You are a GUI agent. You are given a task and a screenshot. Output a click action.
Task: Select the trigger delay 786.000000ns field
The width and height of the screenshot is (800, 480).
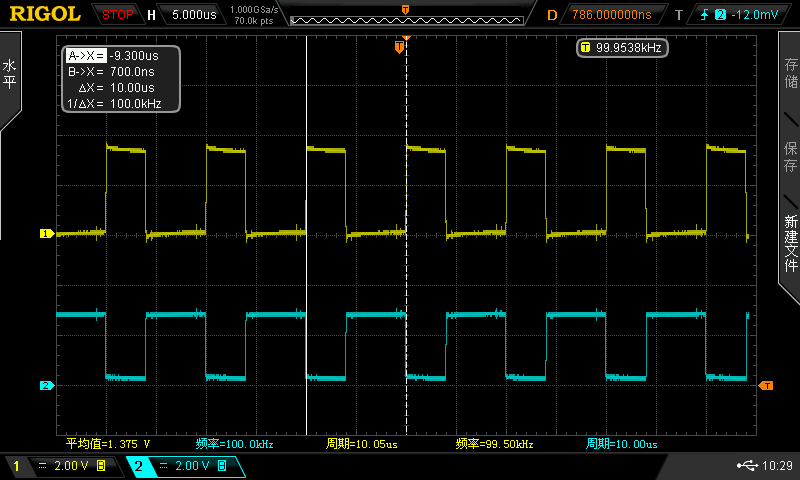[x=611, y=15]
